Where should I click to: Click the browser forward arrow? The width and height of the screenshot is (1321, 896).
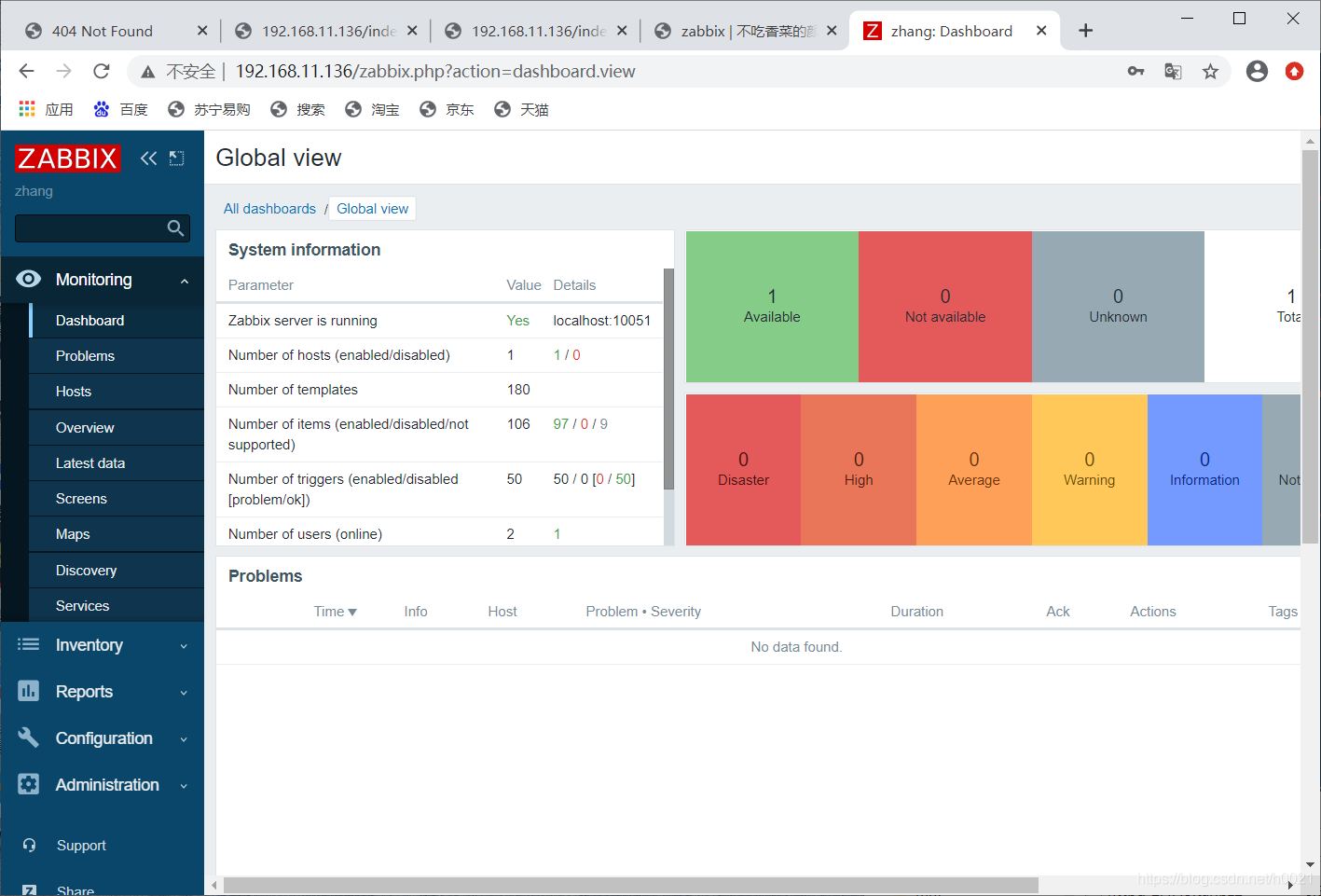[x=63, y=71]
